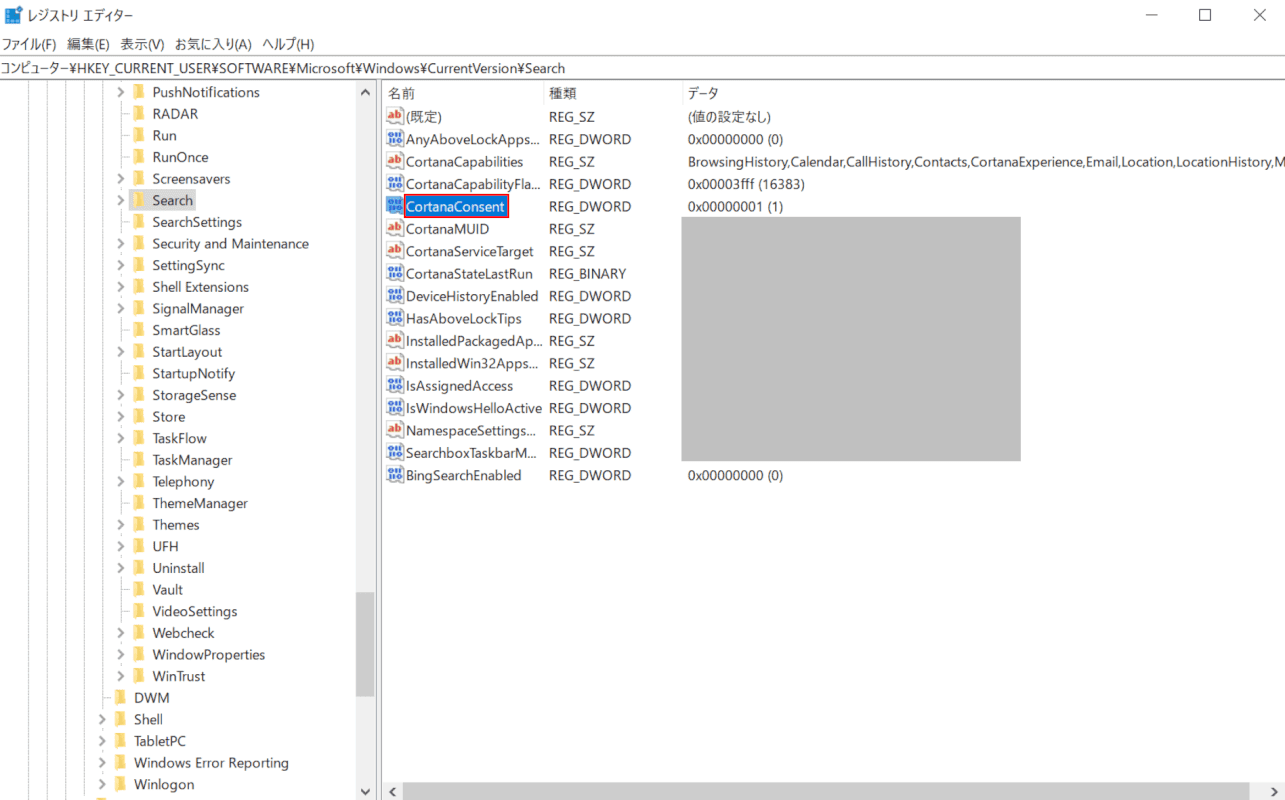
Task: Open the ファイル(F) menu
Action: pyautogui.click(x=29, y=44)
